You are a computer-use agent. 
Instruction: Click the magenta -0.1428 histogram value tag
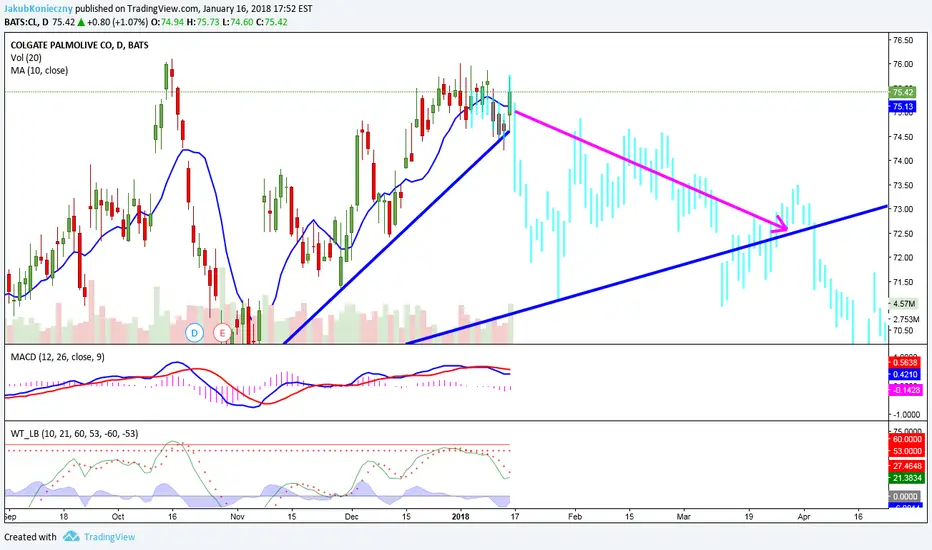(x=906, y=390)
